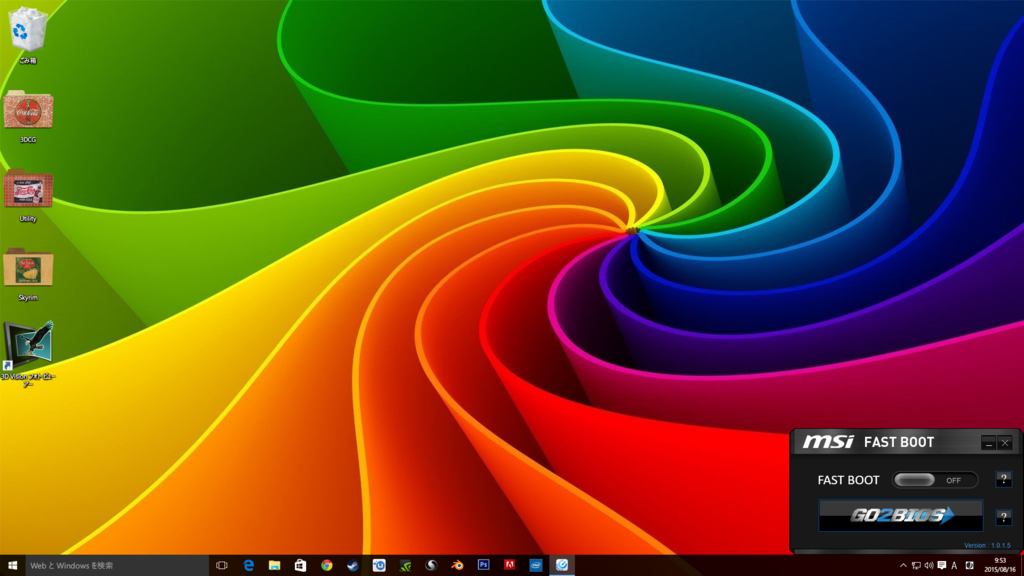
Task: Open the volume tray icon
Action: point(929,566)
